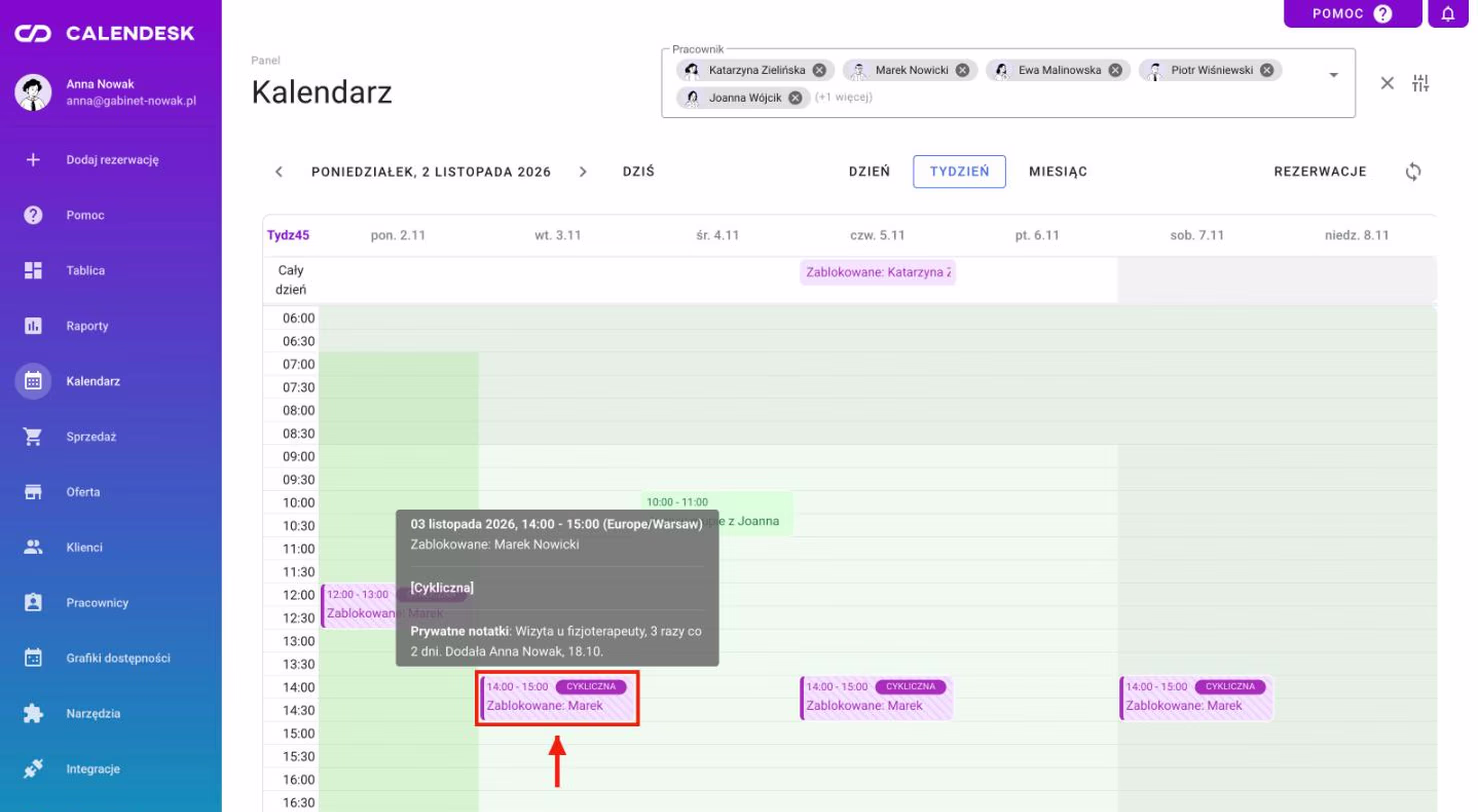Click the Raporty chart icon

(33, 326)
